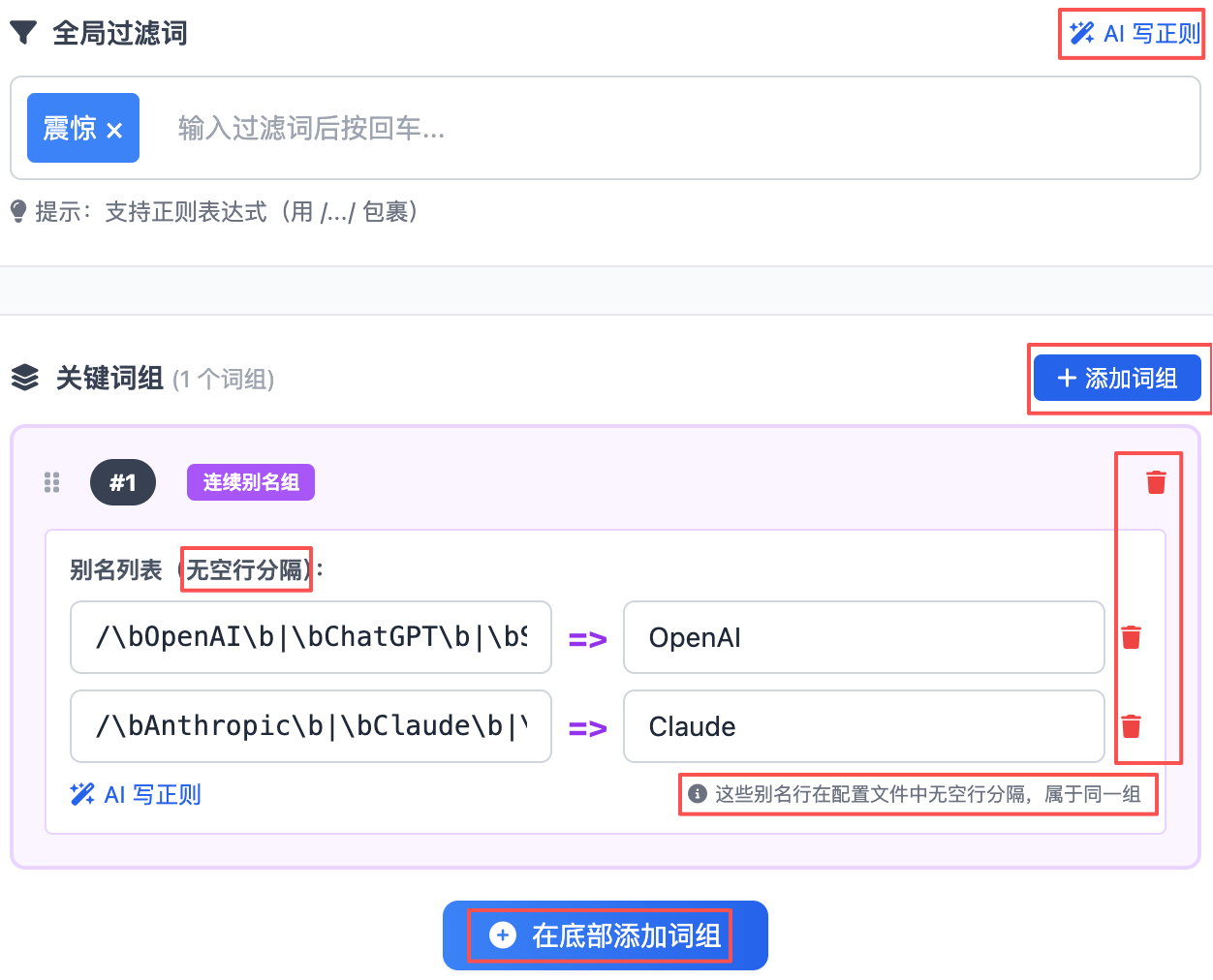Click the AI 写正则 link beside 全局过滤词
Image resolution: width=1213 pixels, height=980 pixels.
coord(1135,34)
